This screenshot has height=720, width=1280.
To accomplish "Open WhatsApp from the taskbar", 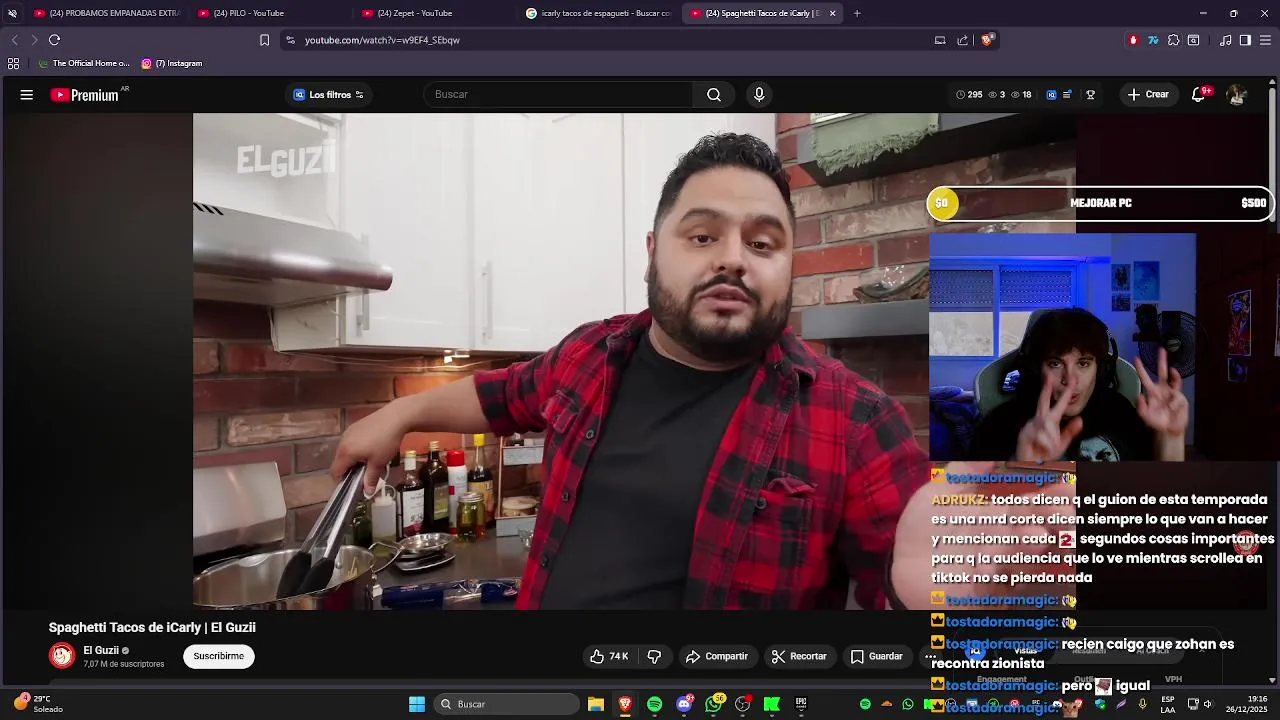I will (x=713, y=704).
